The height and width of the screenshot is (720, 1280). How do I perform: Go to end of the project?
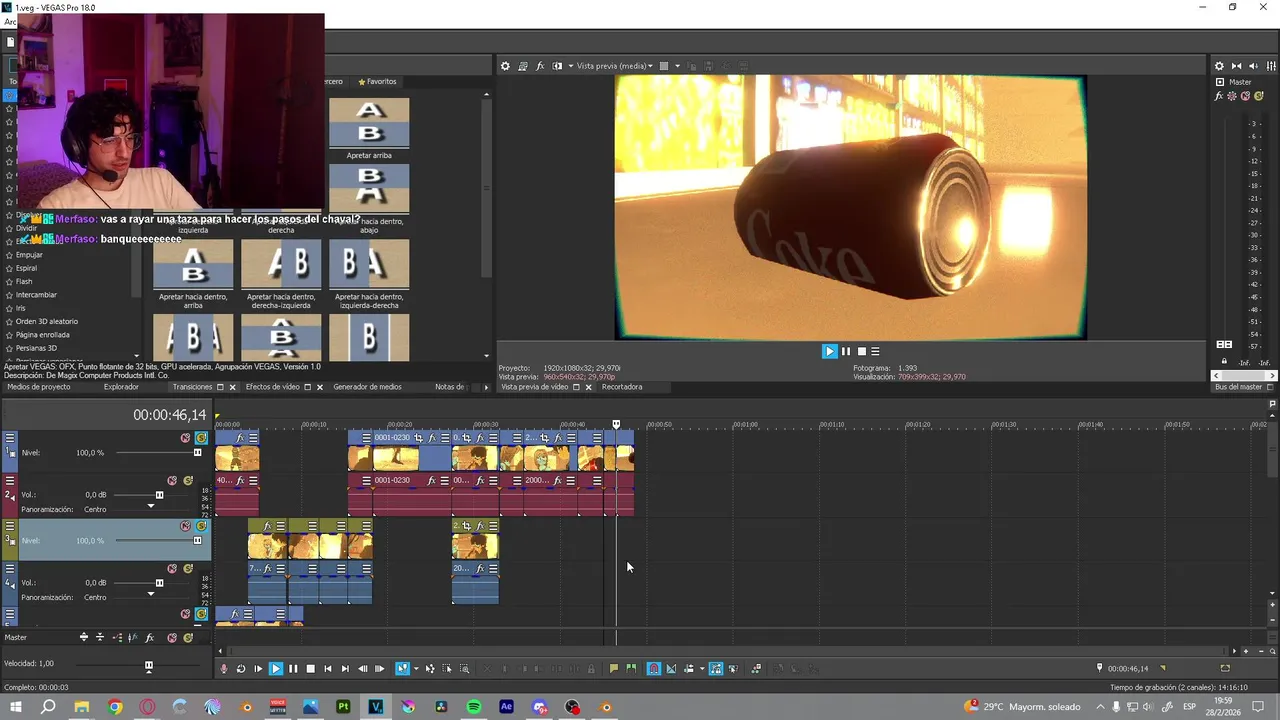[x=345, y=669]
